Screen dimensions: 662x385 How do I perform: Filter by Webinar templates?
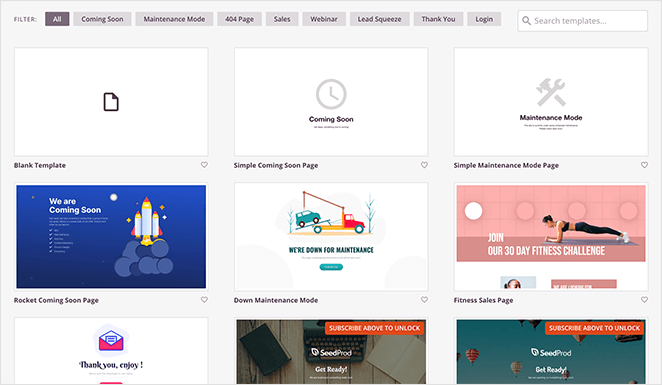[x=324, y=19]
